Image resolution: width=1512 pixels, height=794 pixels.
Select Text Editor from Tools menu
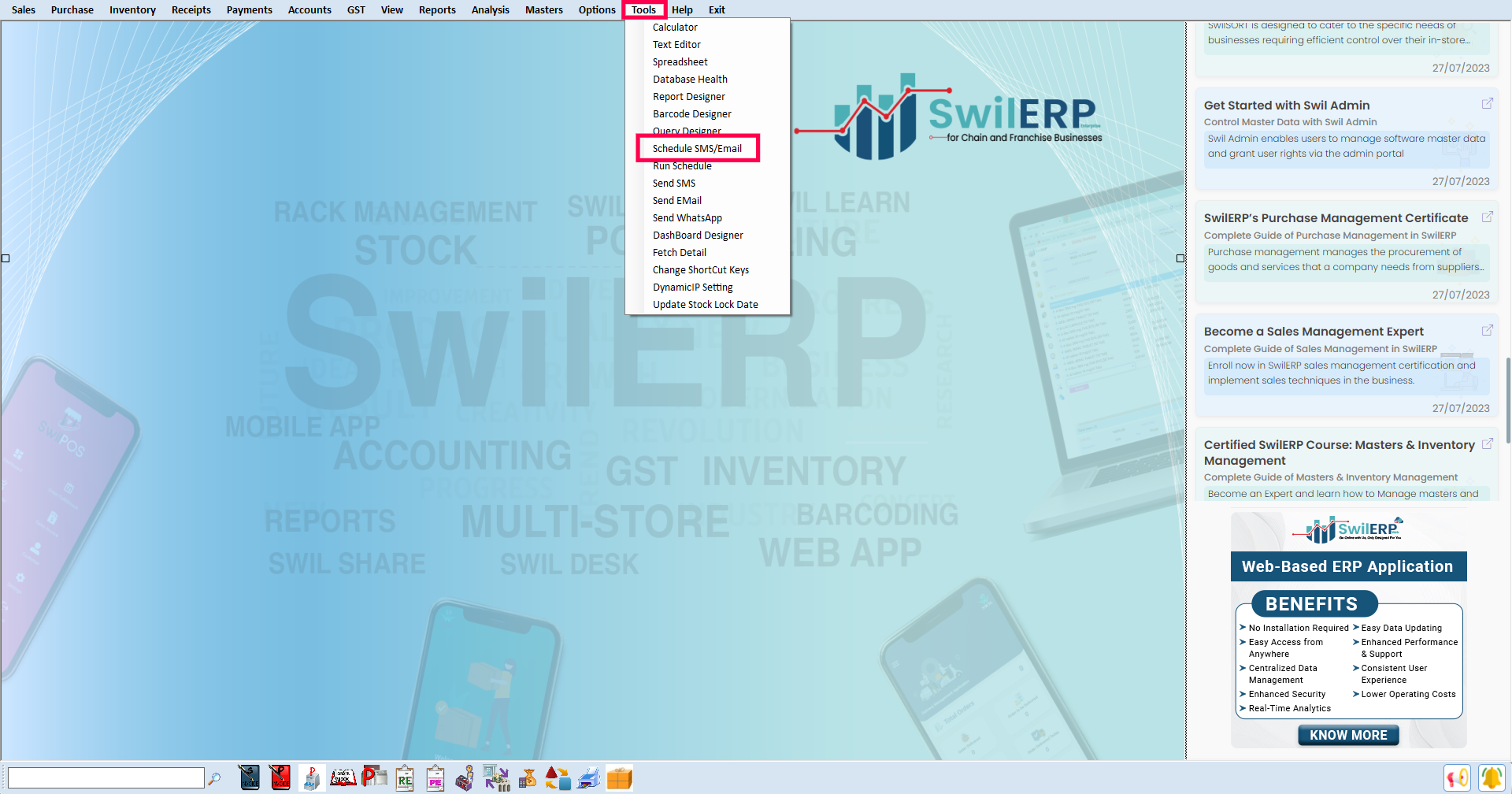point(707,45)
